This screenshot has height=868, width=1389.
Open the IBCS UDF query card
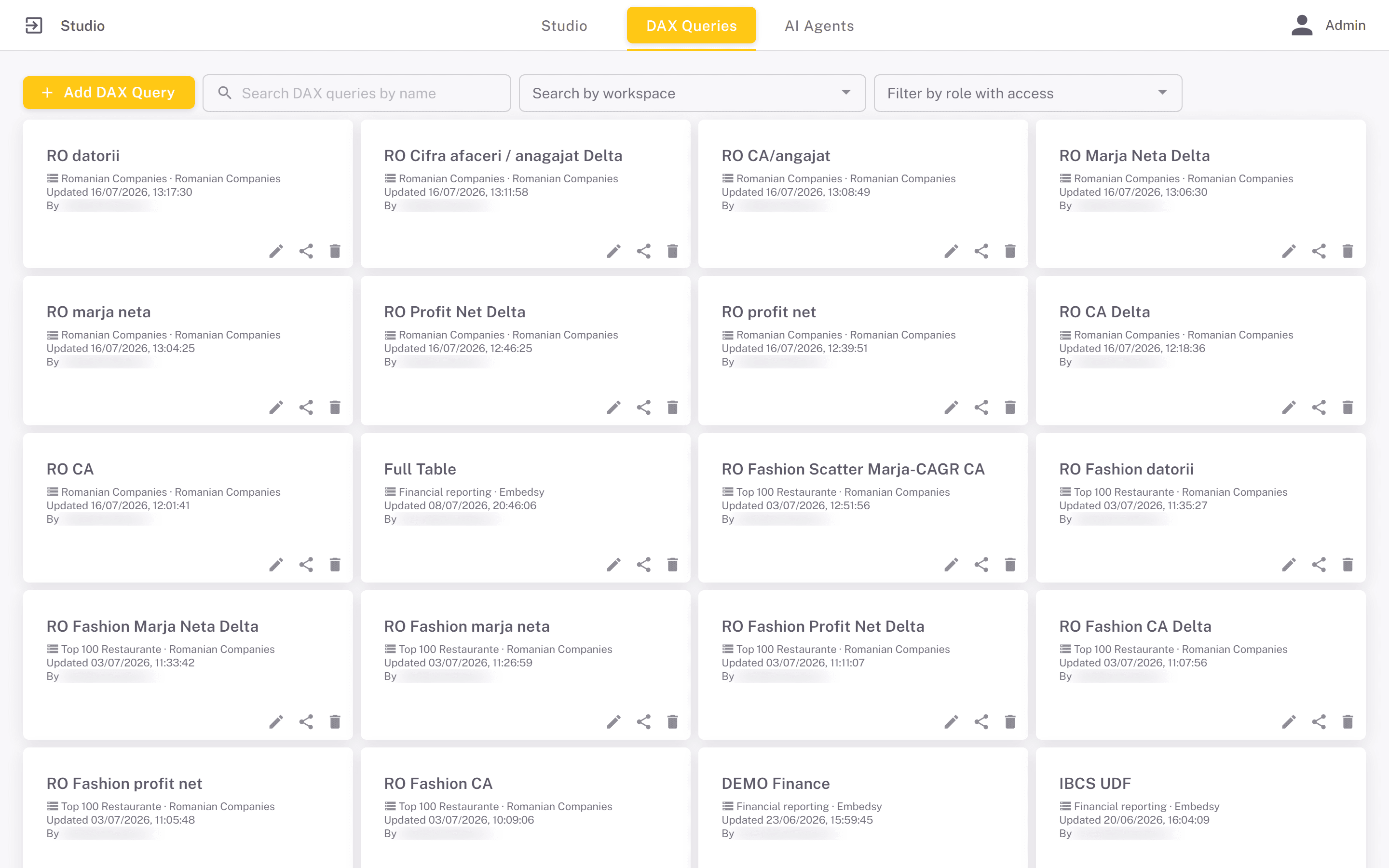coord(1200,808)
